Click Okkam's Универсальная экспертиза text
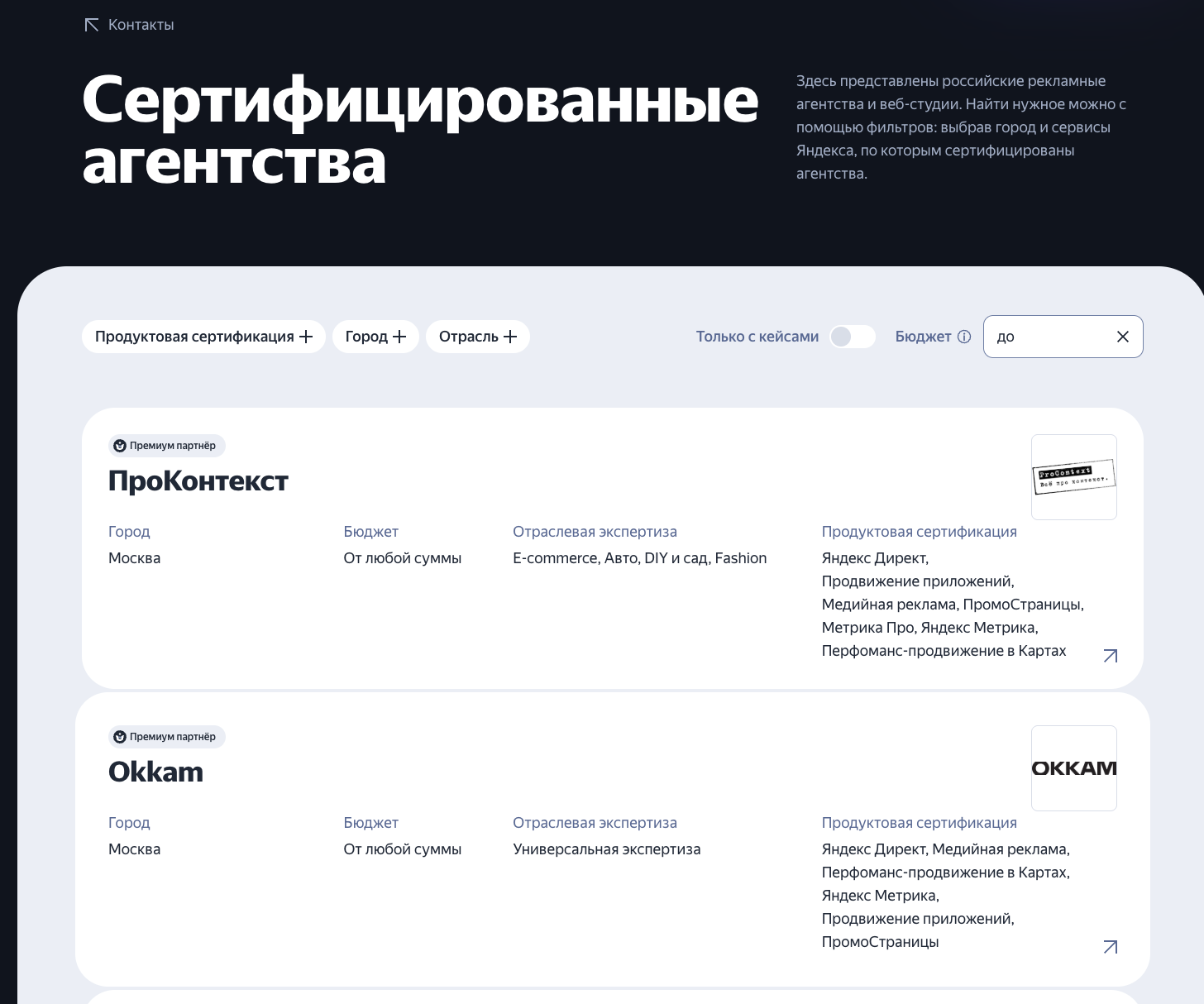 [607, 849]
